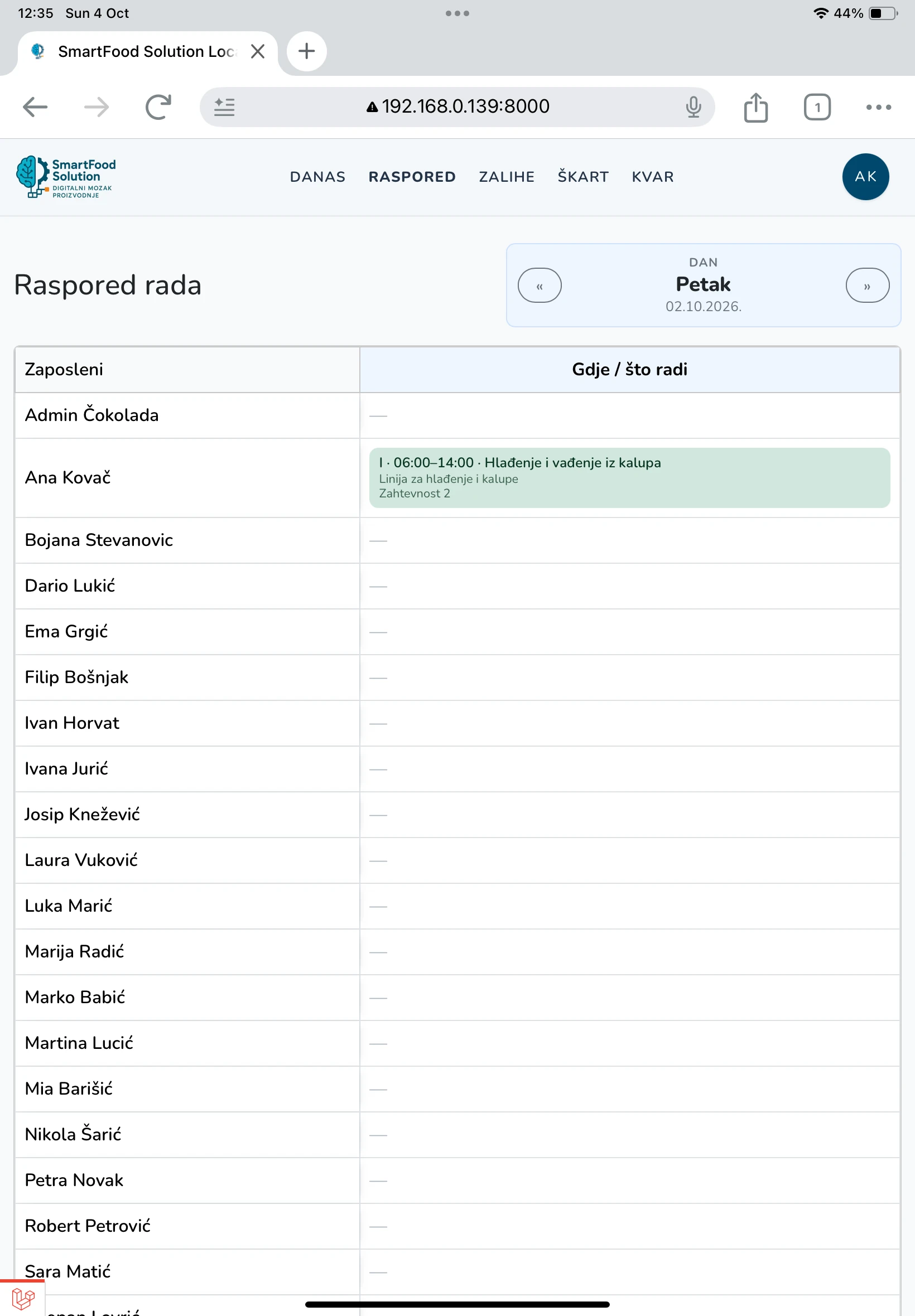Tap the microphone icon in address bar
This screenshot has width=915, height=1316.
[693, 107]
